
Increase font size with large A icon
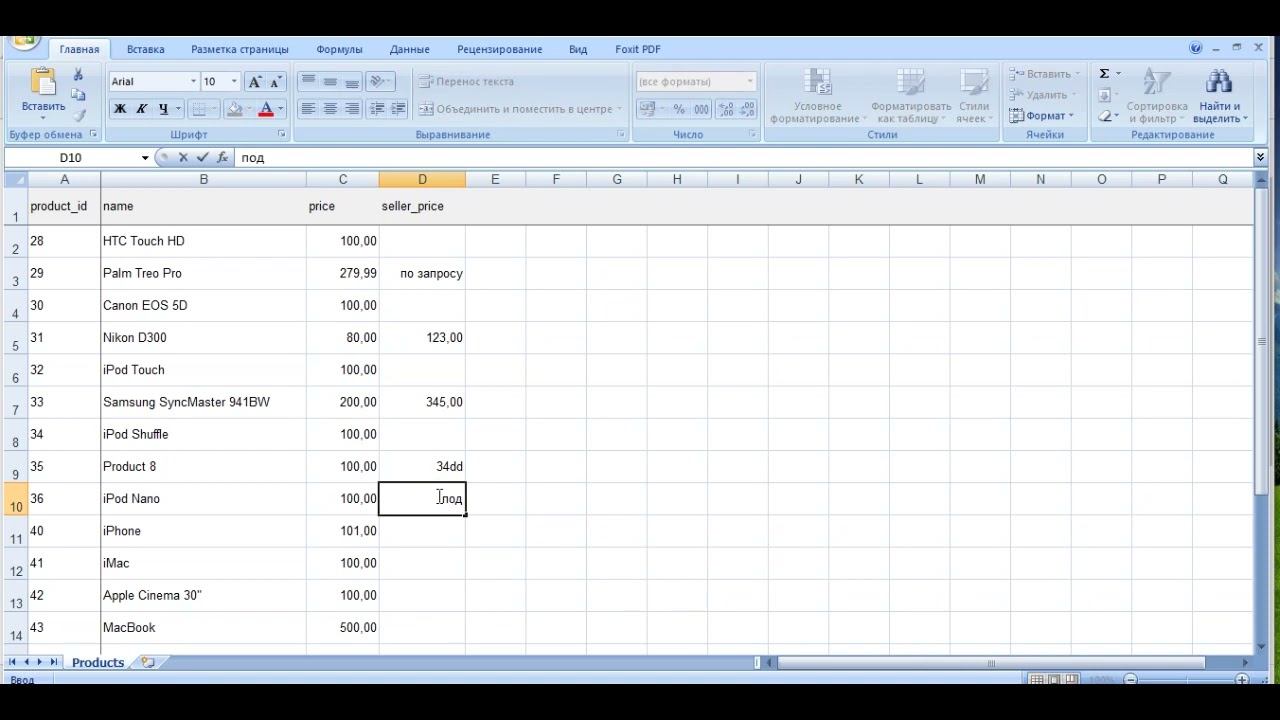tap(254, 82)
